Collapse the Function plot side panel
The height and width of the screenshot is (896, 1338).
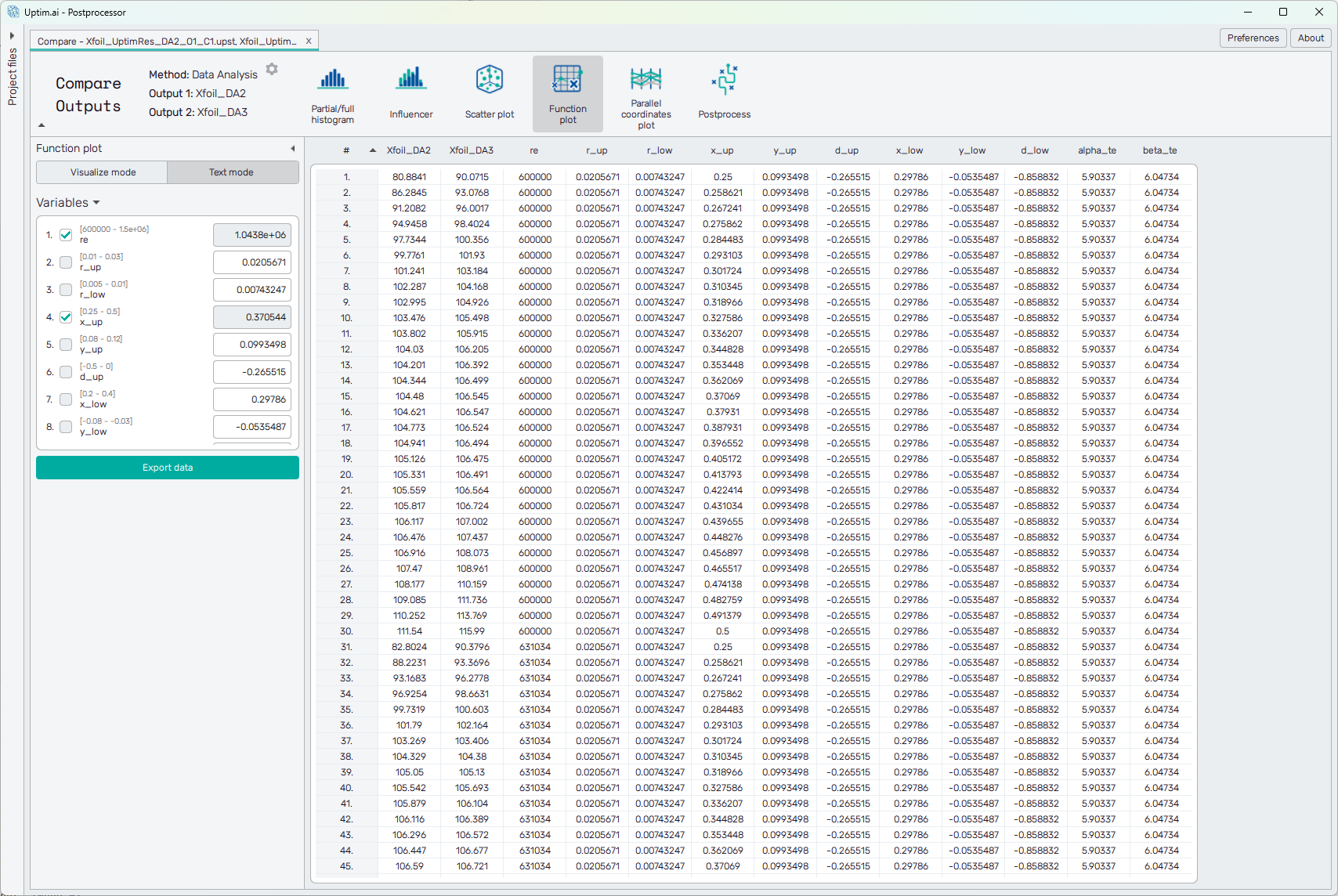tap(293, 149)
